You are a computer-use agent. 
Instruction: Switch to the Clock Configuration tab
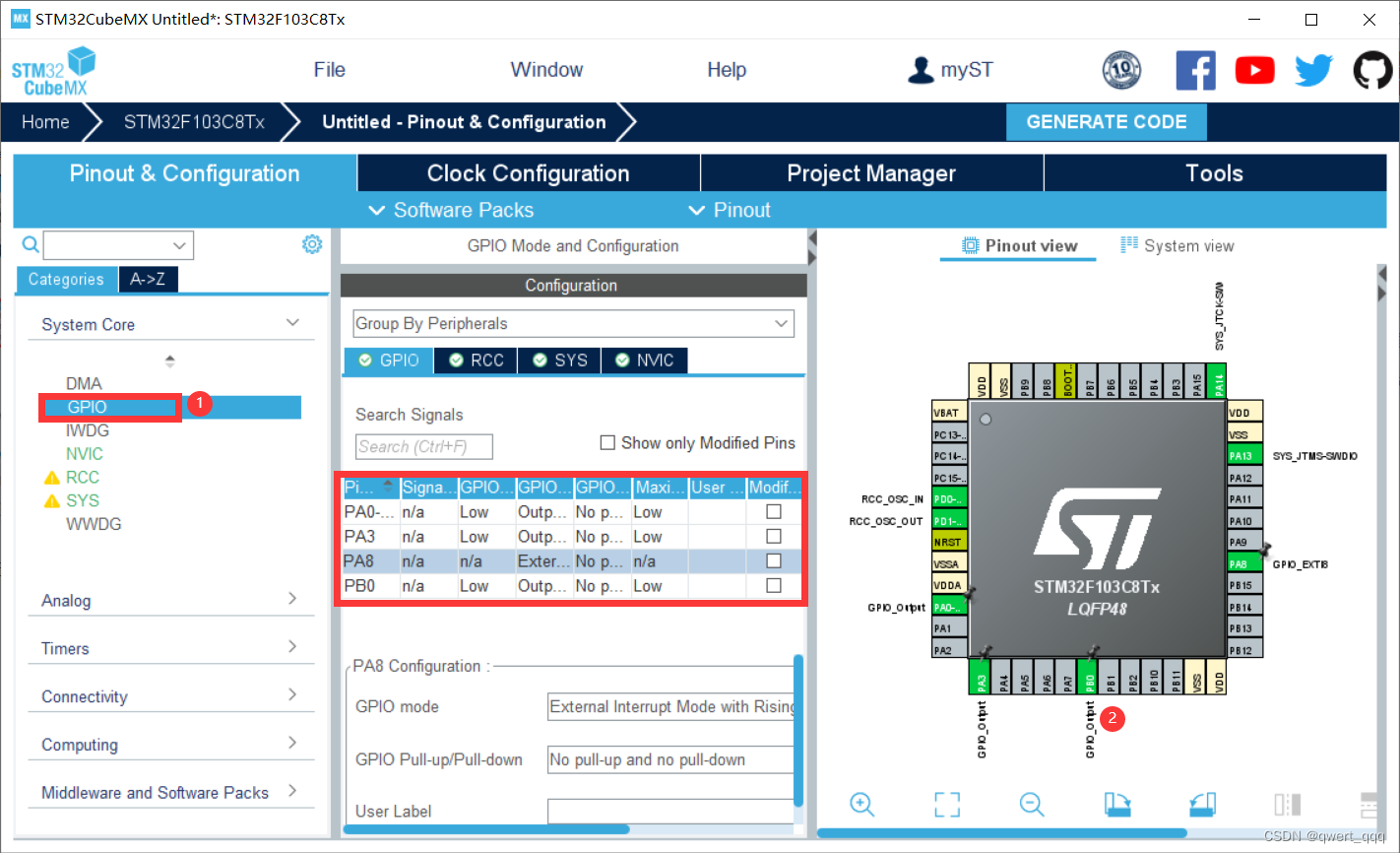point(529,173)
